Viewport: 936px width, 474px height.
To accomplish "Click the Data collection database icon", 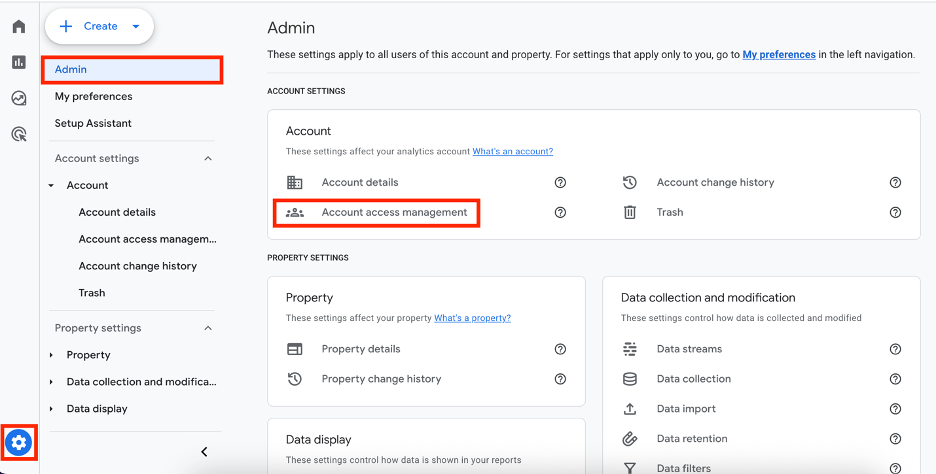I will pos(630,379).
